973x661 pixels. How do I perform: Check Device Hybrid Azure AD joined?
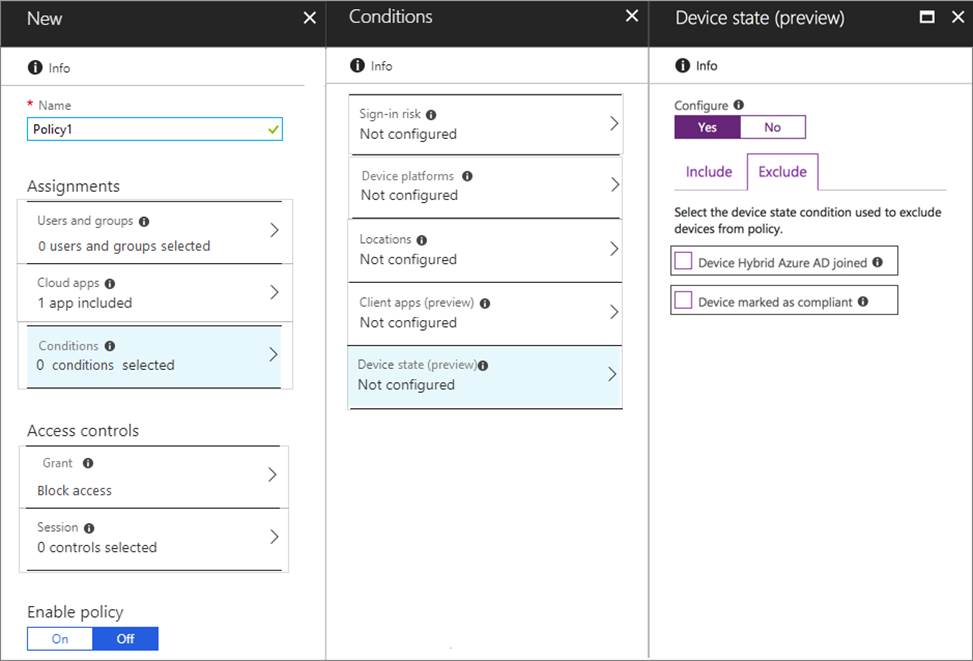tap(684, 262)
